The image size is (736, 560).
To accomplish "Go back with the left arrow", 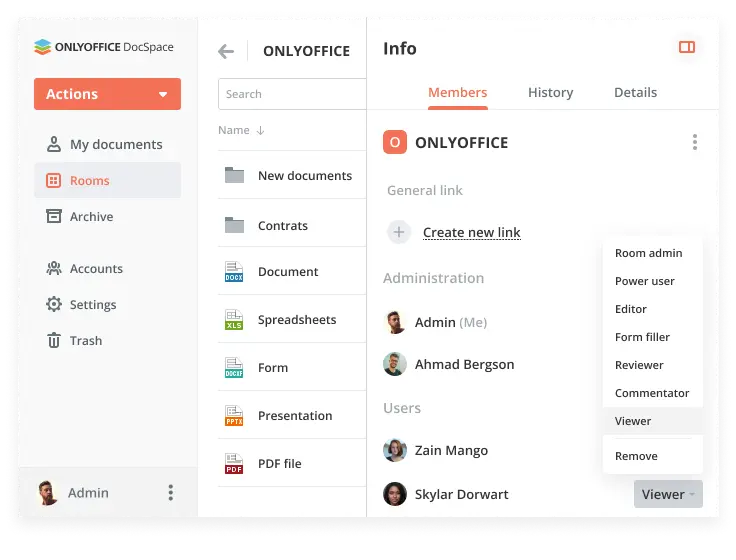I will pos(226,51).
